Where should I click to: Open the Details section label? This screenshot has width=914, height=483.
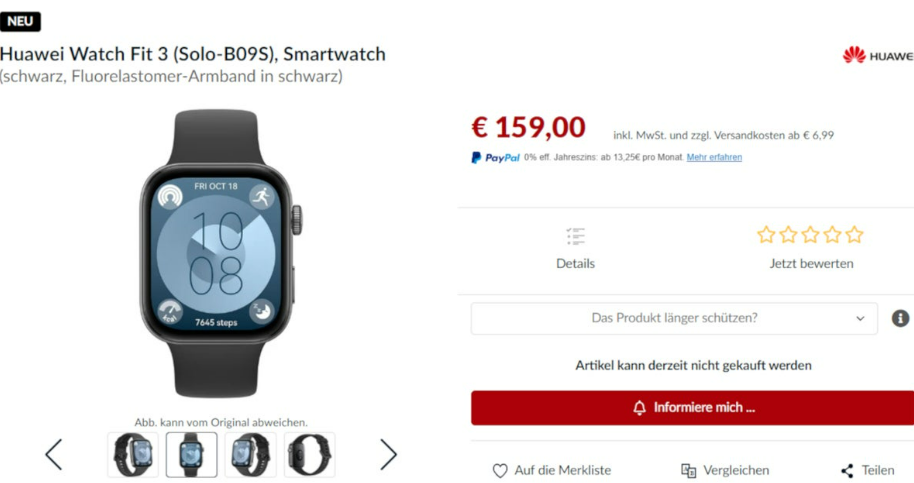[575, 263]
